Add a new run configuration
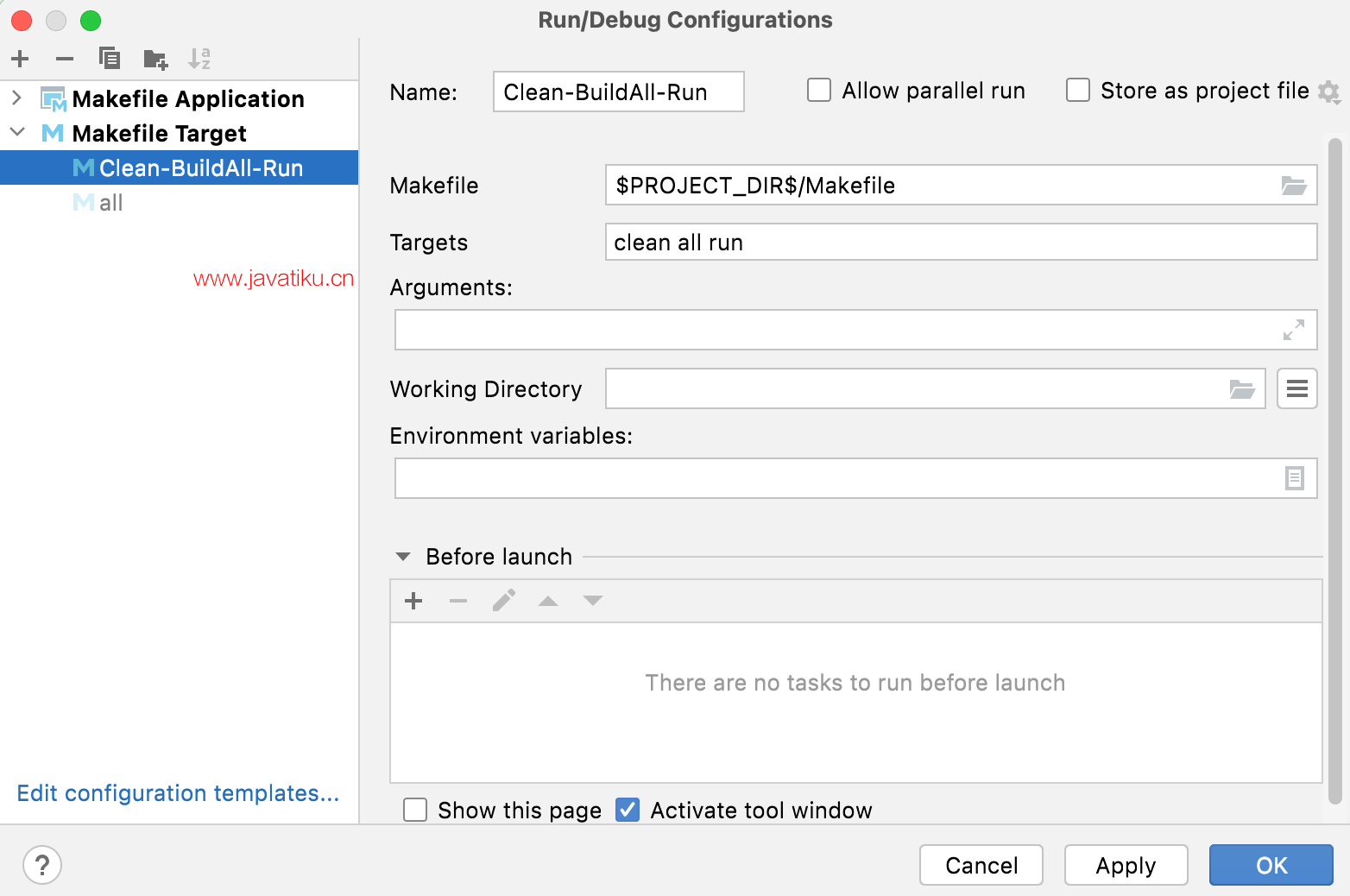Viewport: 1350px width, 896px height. coord(20,59)
